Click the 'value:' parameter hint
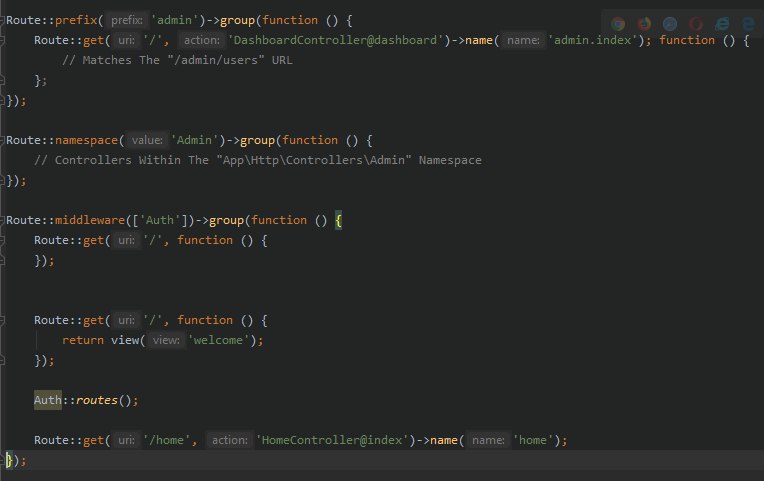Viewport: 764px width, 481px height. click(x=147, y=140)
